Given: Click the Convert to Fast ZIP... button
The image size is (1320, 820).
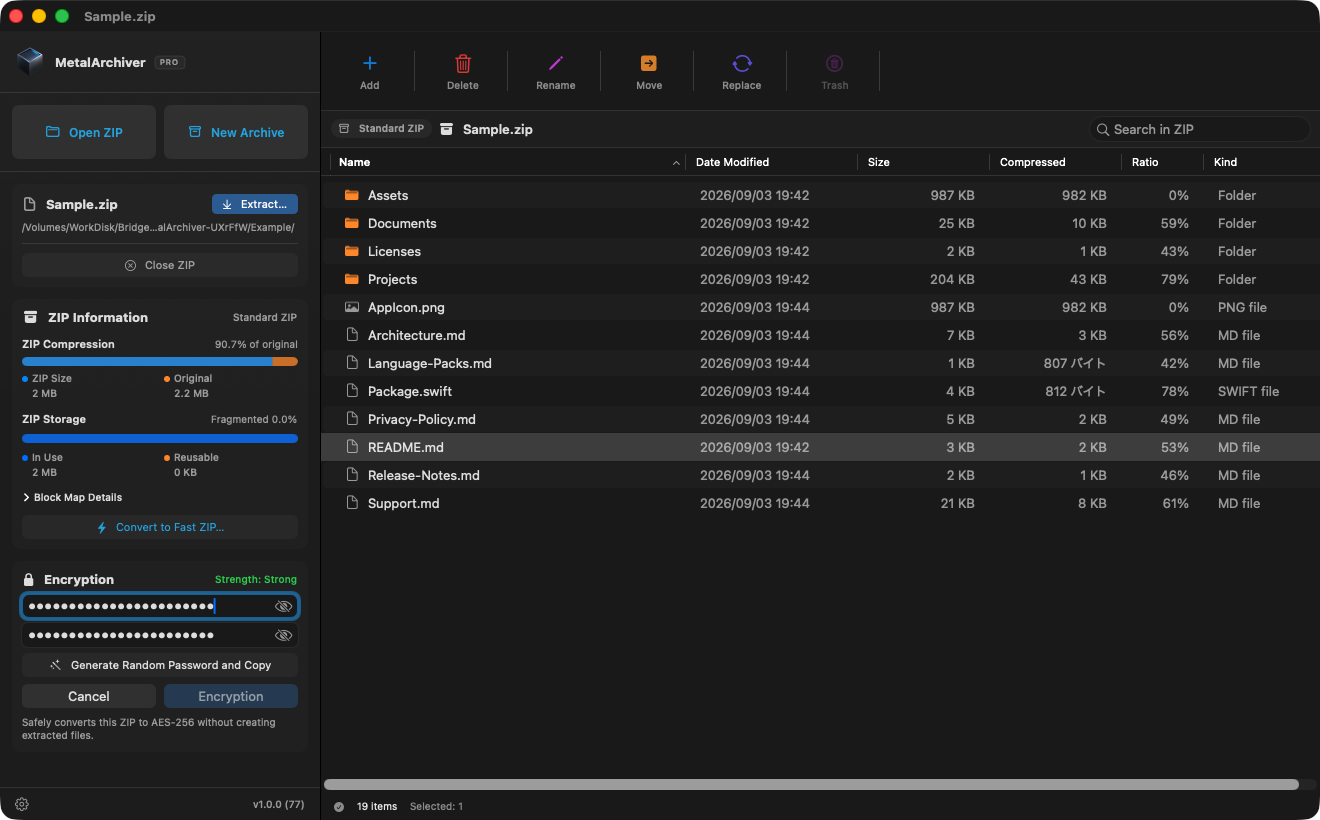Looking at the screenshot, I should 160,527.
